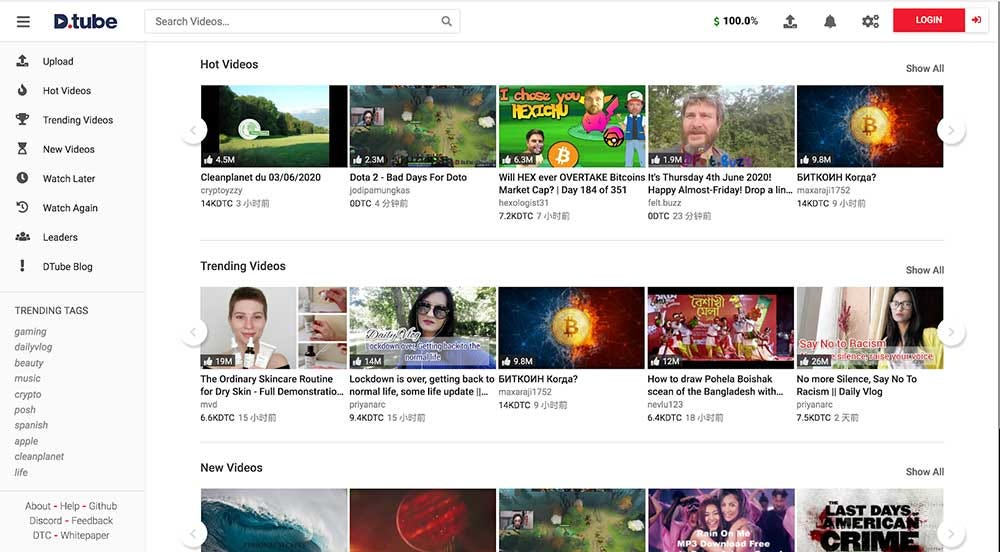Show all Hot Videos

[x=925, y=68]
